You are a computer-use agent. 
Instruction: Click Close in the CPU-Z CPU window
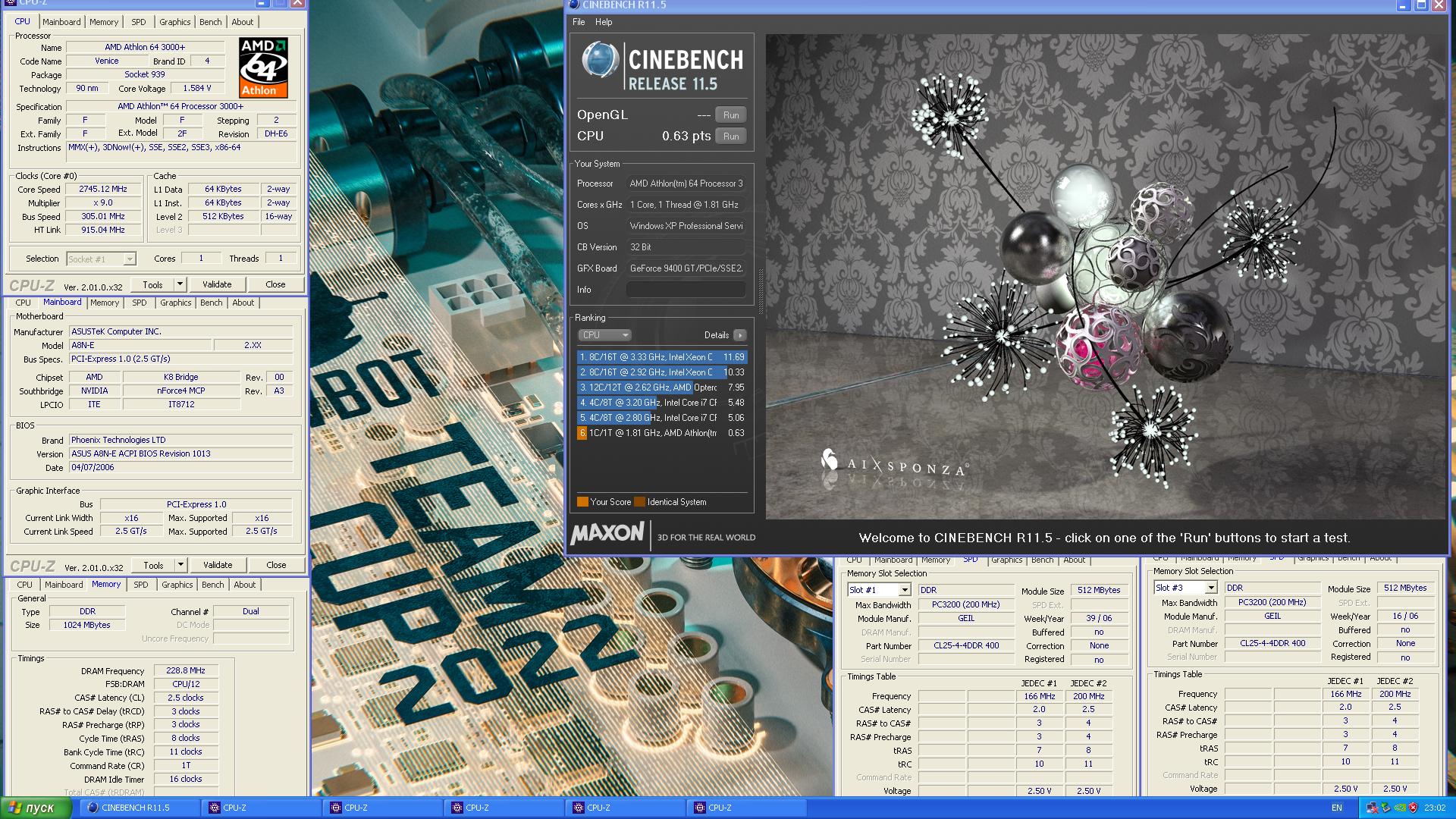tap(275, 284)
